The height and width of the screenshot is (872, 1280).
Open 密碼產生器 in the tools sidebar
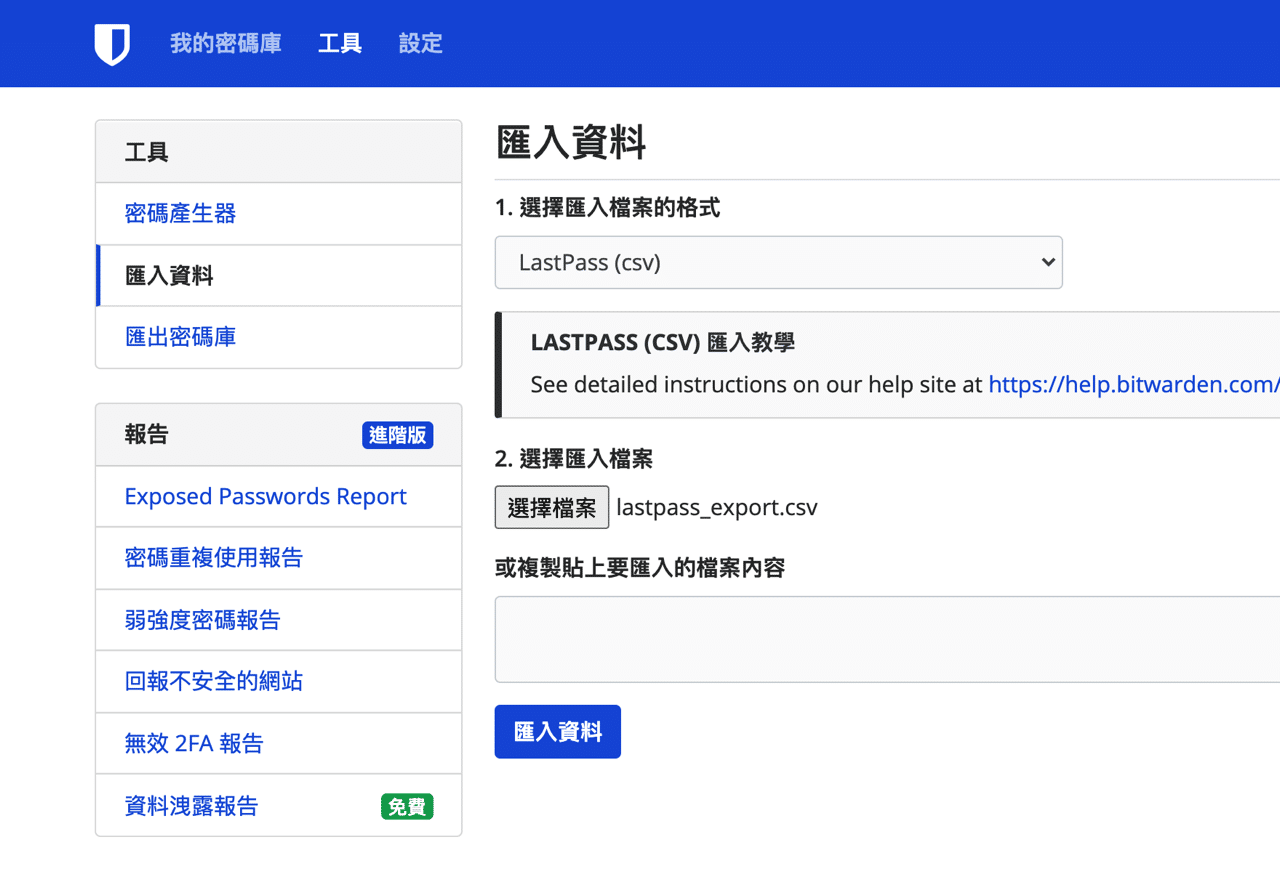point(279,213)
